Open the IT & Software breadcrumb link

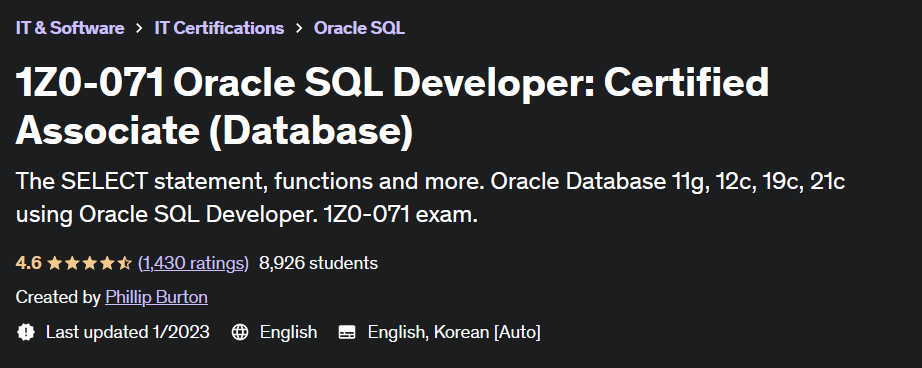click(70, 28)
